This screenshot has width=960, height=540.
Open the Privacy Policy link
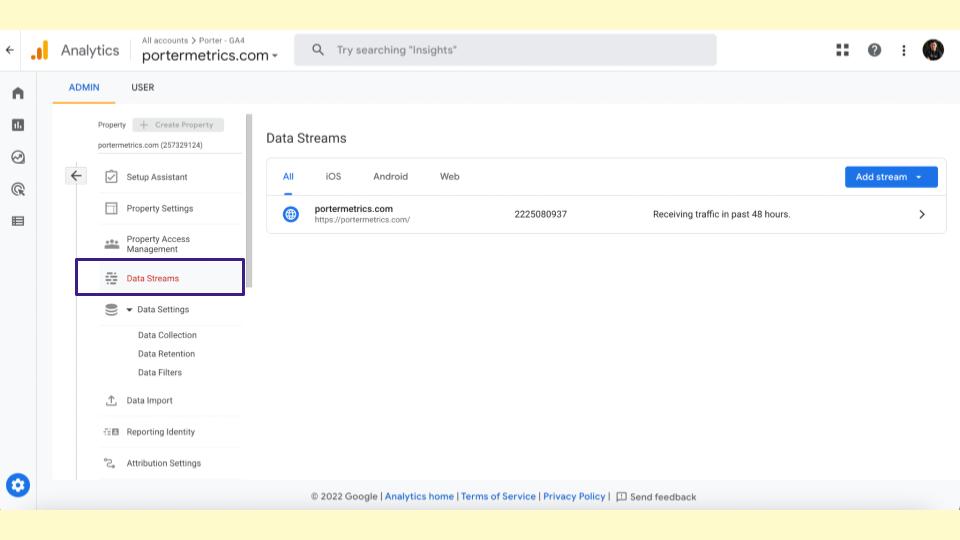click(574, 497)
